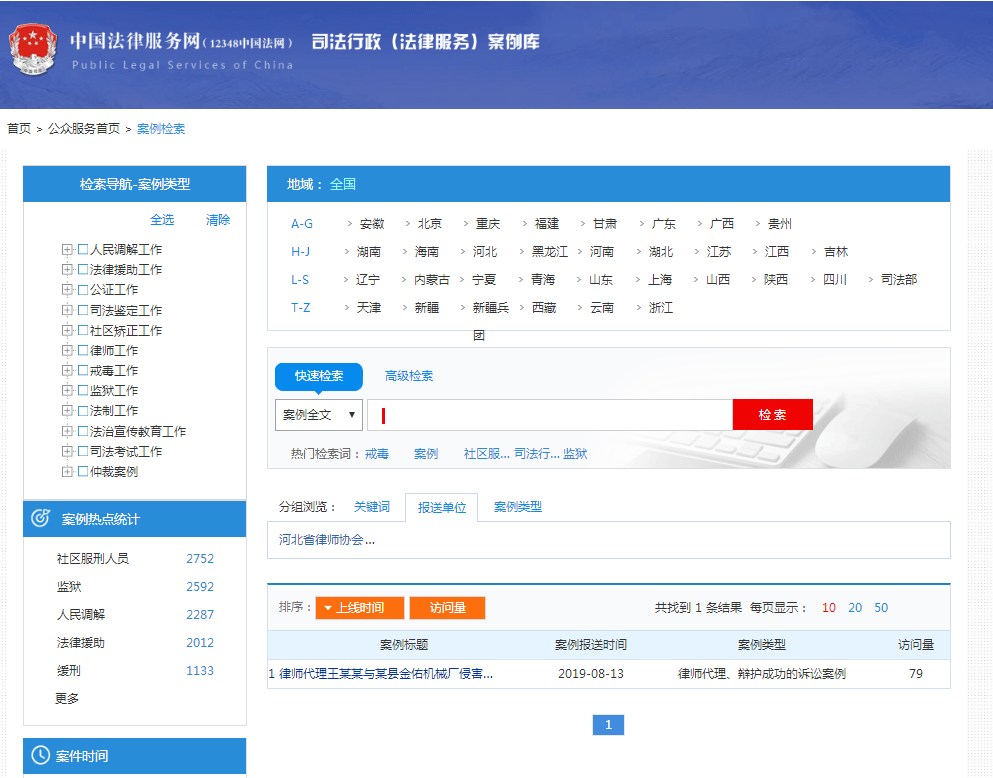Open the 案例全文 dropdown
993x778 pixels.
click(x=319, y=414)
